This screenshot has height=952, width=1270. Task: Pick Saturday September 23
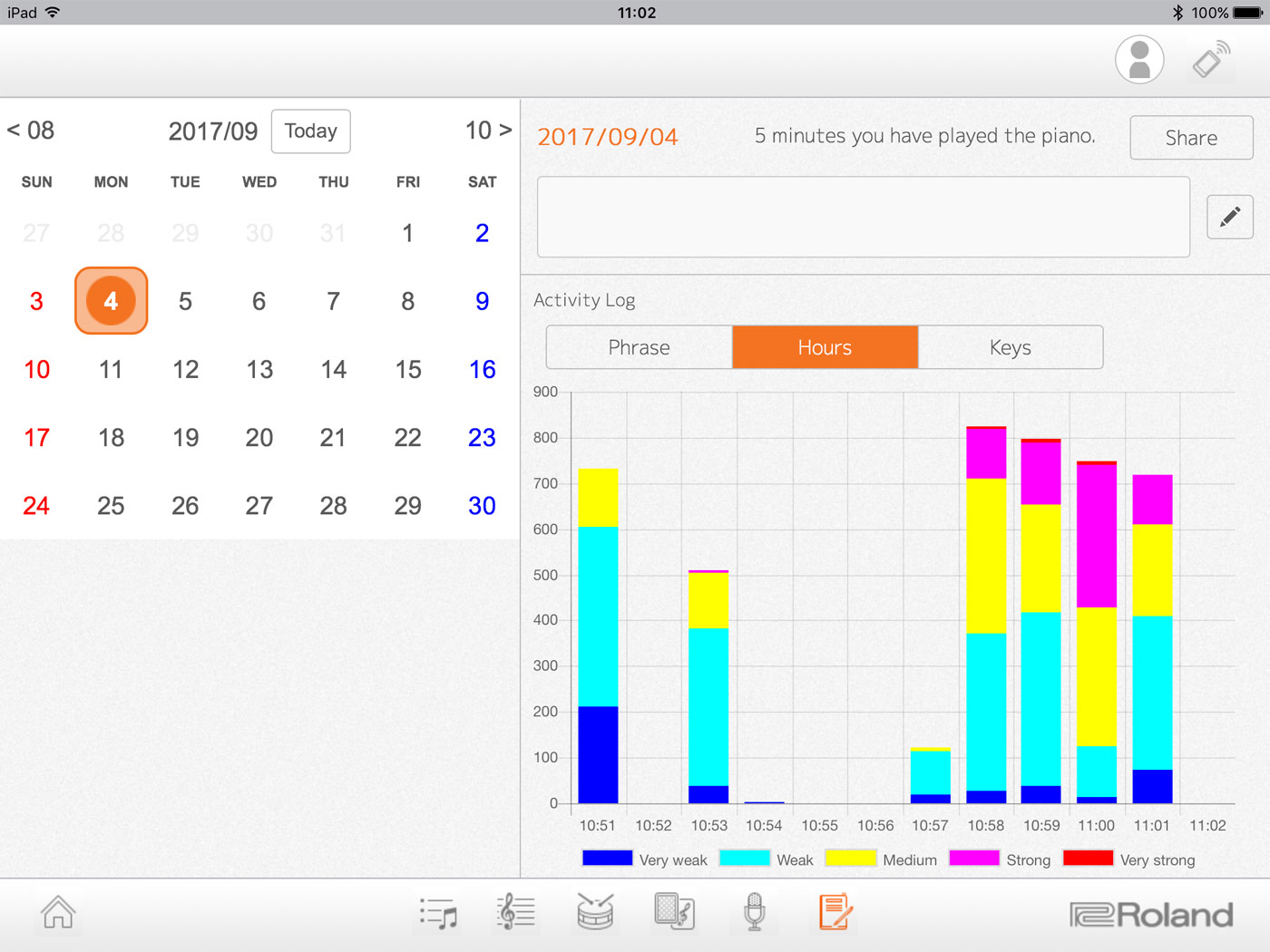tap(483, 437)
